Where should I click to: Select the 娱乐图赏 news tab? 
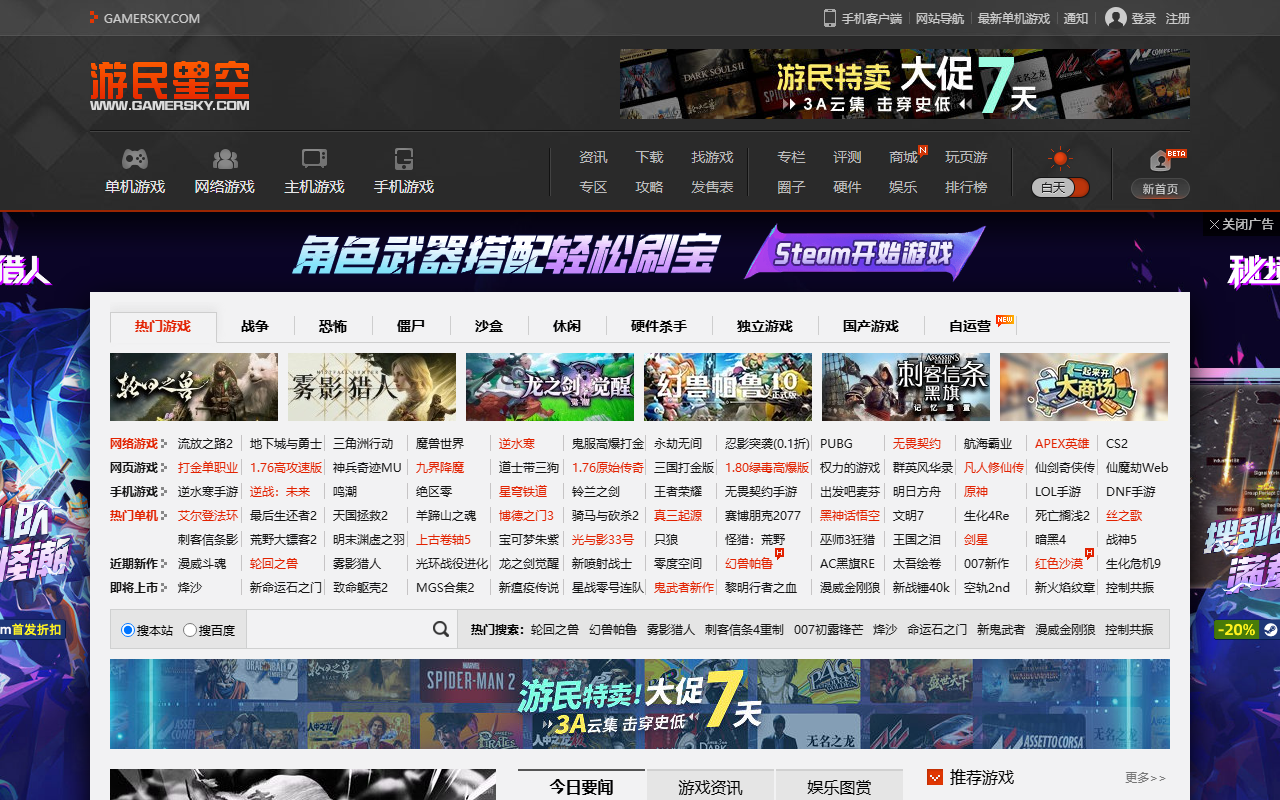click(839, 787)
